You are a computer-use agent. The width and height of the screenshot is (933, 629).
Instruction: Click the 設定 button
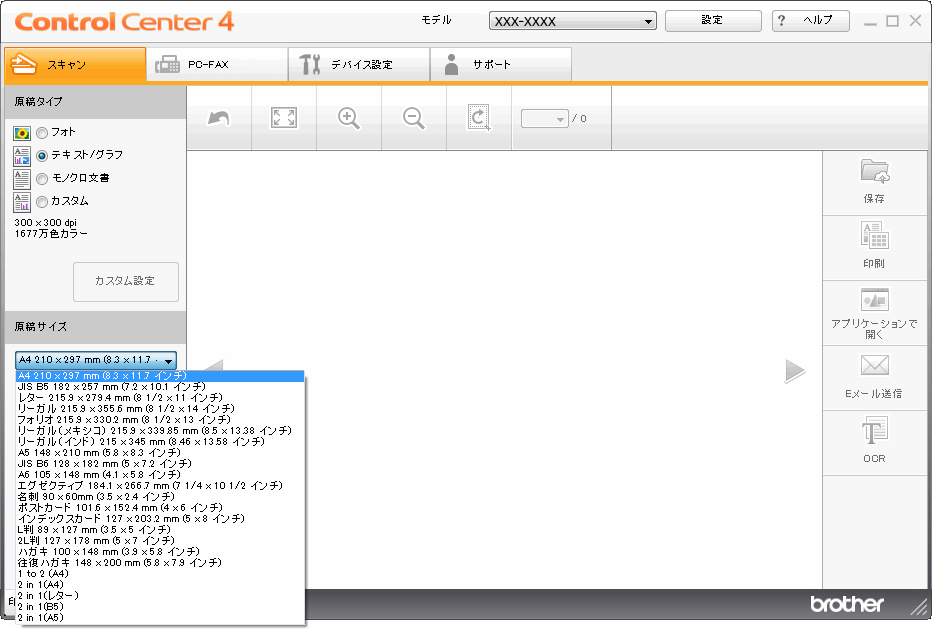click(713, 21)
